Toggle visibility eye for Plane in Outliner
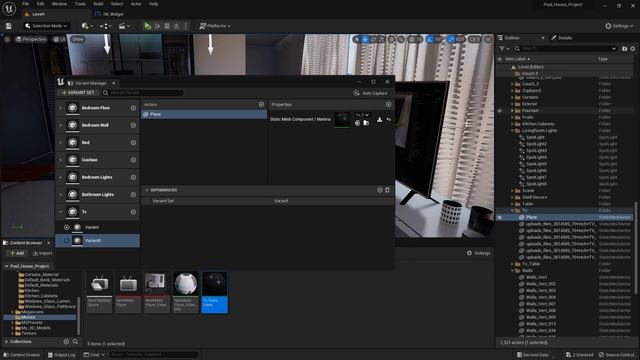 click(x=500, y=218)
